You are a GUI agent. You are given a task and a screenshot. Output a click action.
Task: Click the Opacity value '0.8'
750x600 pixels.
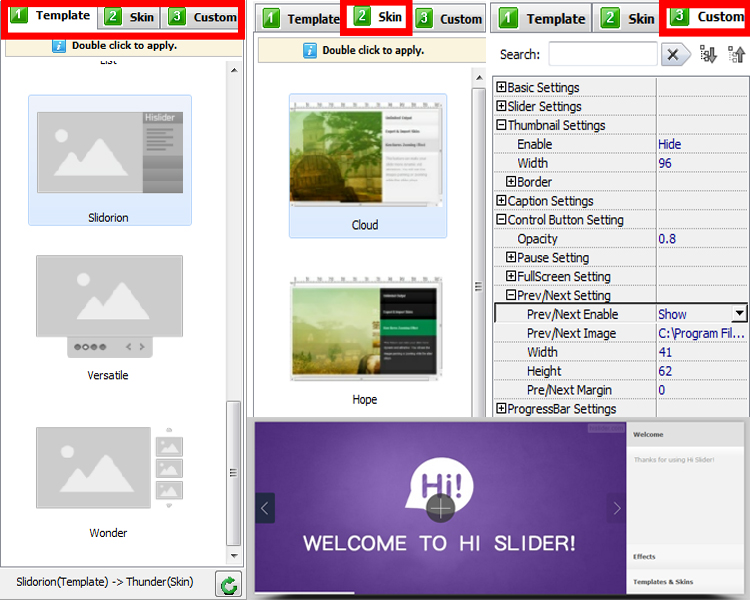pyautogui.click(x=667, y=239)
